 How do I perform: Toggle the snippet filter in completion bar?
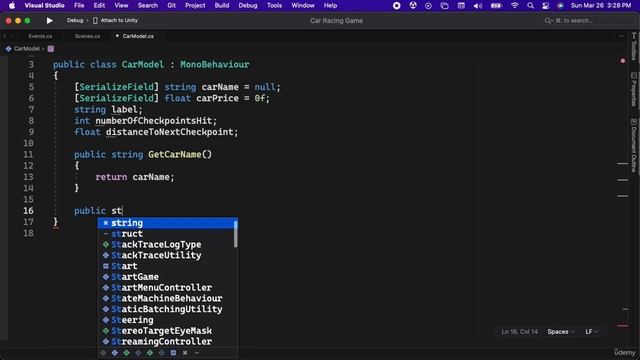[185, 353]
